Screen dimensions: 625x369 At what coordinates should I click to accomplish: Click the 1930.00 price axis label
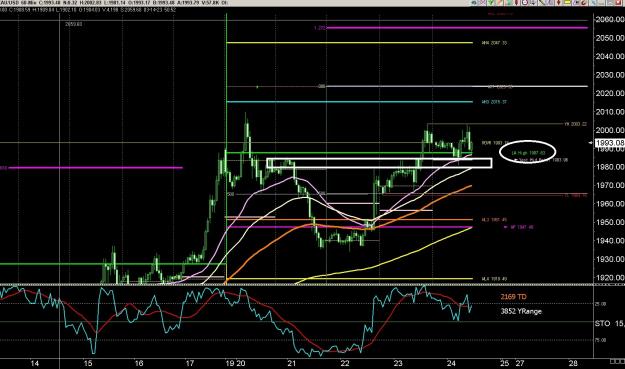pyautogui.click(x=610, y=259)
